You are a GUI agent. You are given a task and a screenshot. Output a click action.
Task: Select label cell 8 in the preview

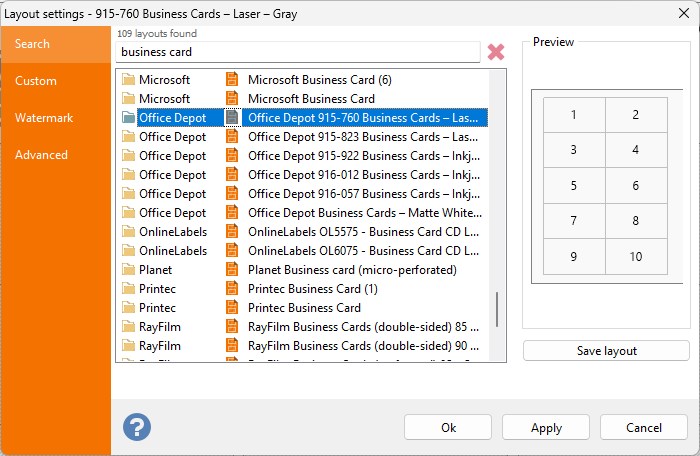point(636,221)
